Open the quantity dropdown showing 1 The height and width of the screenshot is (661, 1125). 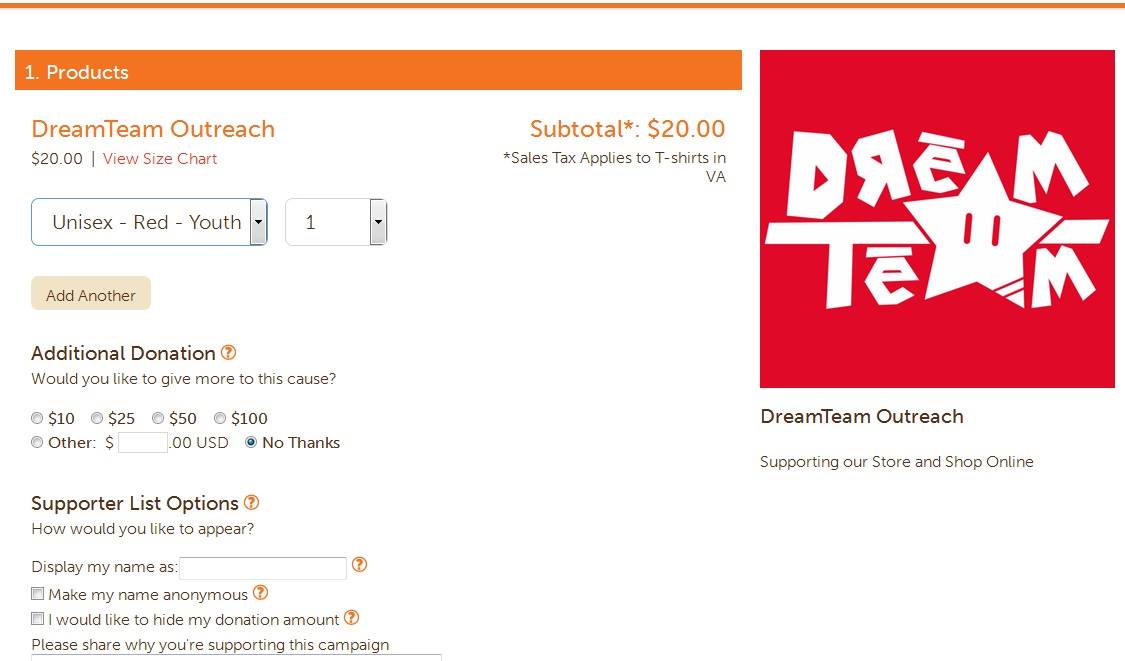point(336,222)
